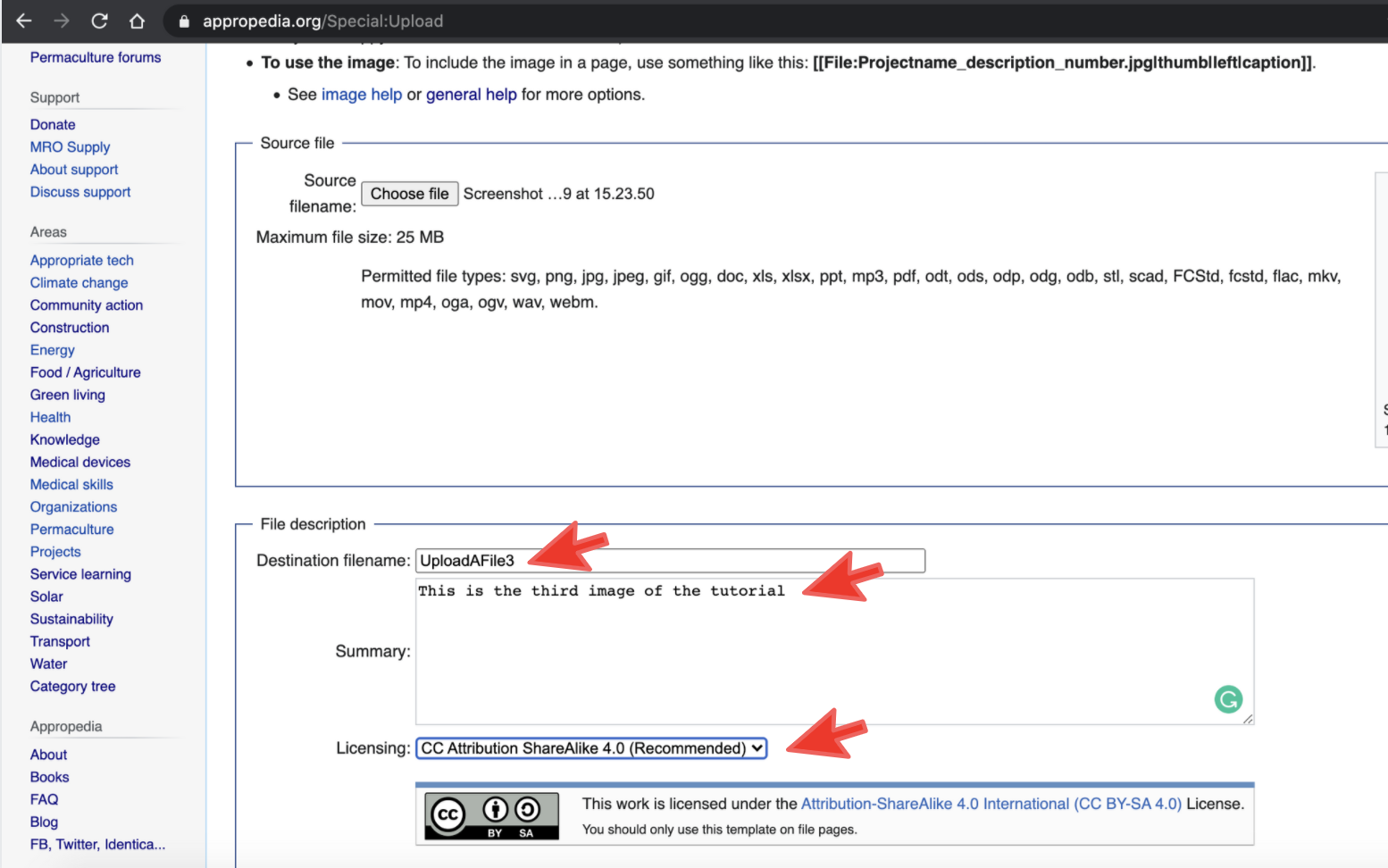Click the Creative Commons BY-SA badge
The width and height of the screenshot is (1388, 868).
click(x=491, y=815)
